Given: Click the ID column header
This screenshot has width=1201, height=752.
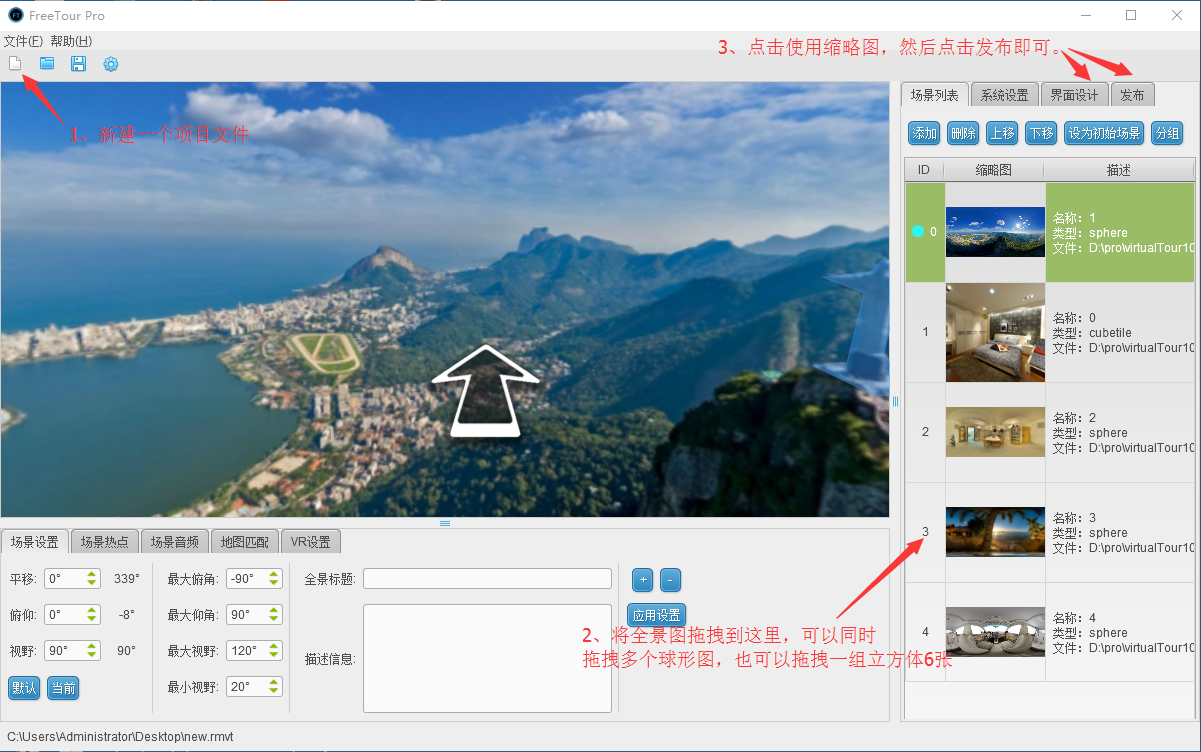Looking at the screenshot, I should point(924,170).
